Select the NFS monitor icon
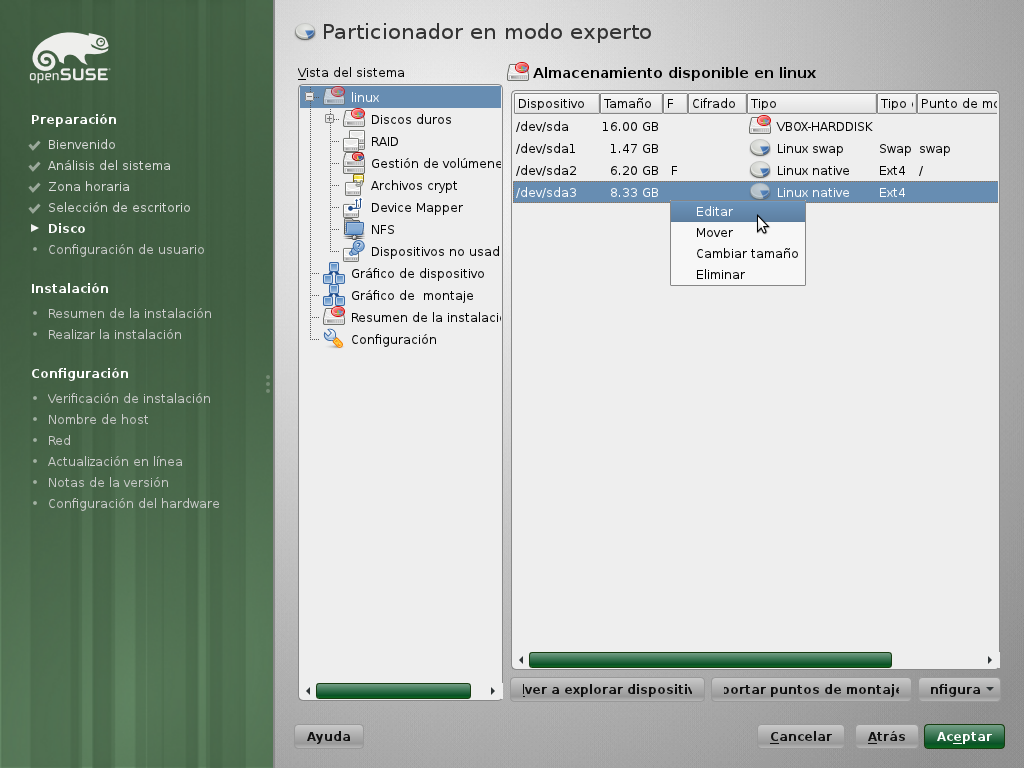The height and width of the screenshot is (768, 1024). click(354, 229)
